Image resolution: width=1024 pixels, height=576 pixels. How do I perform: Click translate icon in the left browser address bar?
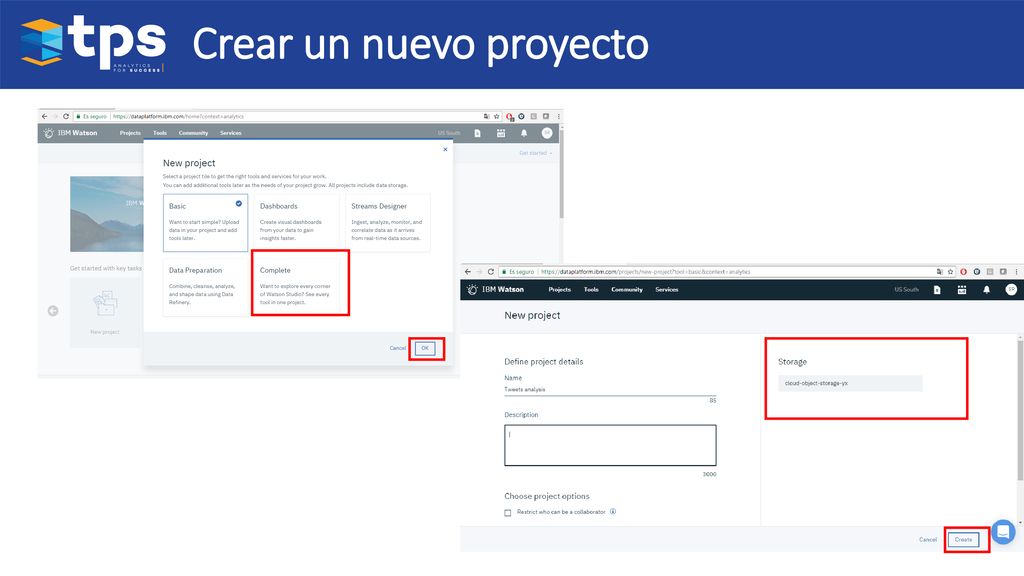click(486, 116)
